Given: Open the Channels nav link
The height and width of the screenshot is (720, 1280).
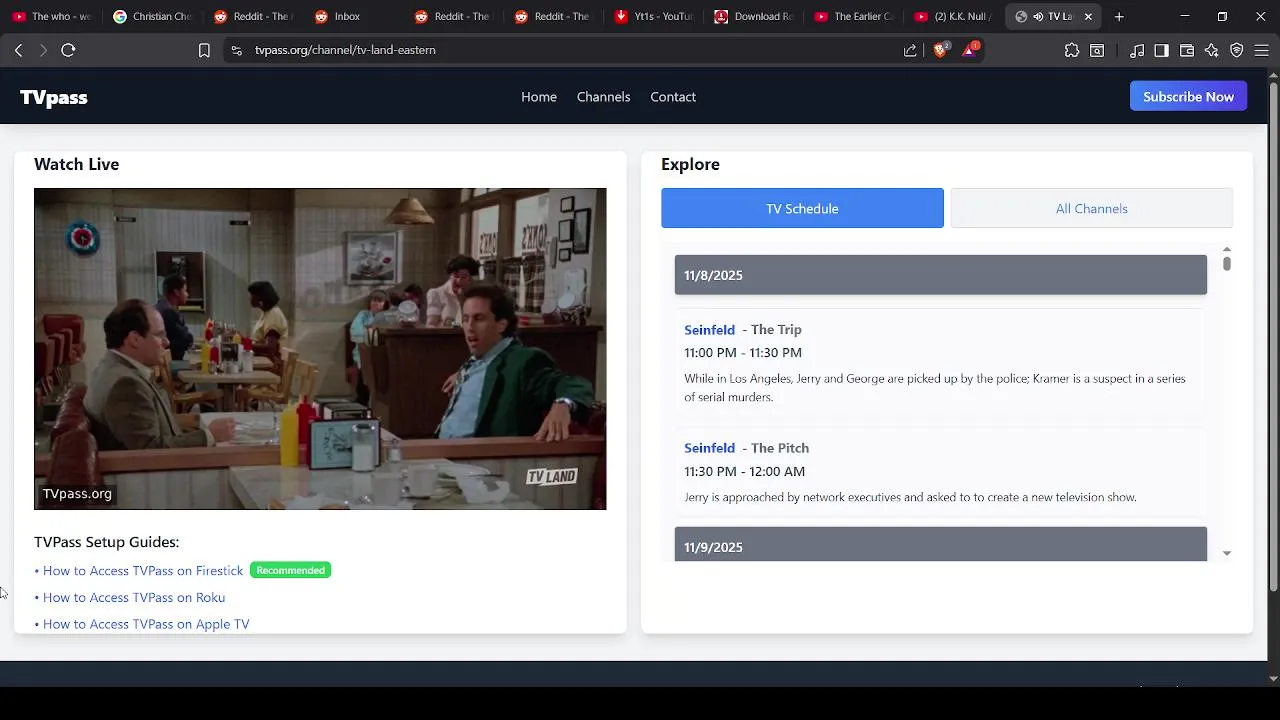Looking at the screenshot, I should point(603,97).
